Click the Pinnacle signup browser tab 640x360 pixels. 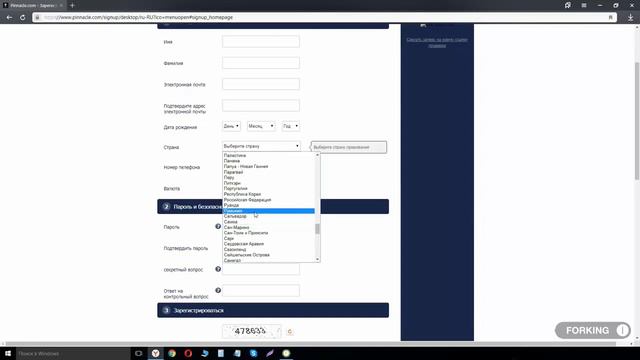[33, 5]
